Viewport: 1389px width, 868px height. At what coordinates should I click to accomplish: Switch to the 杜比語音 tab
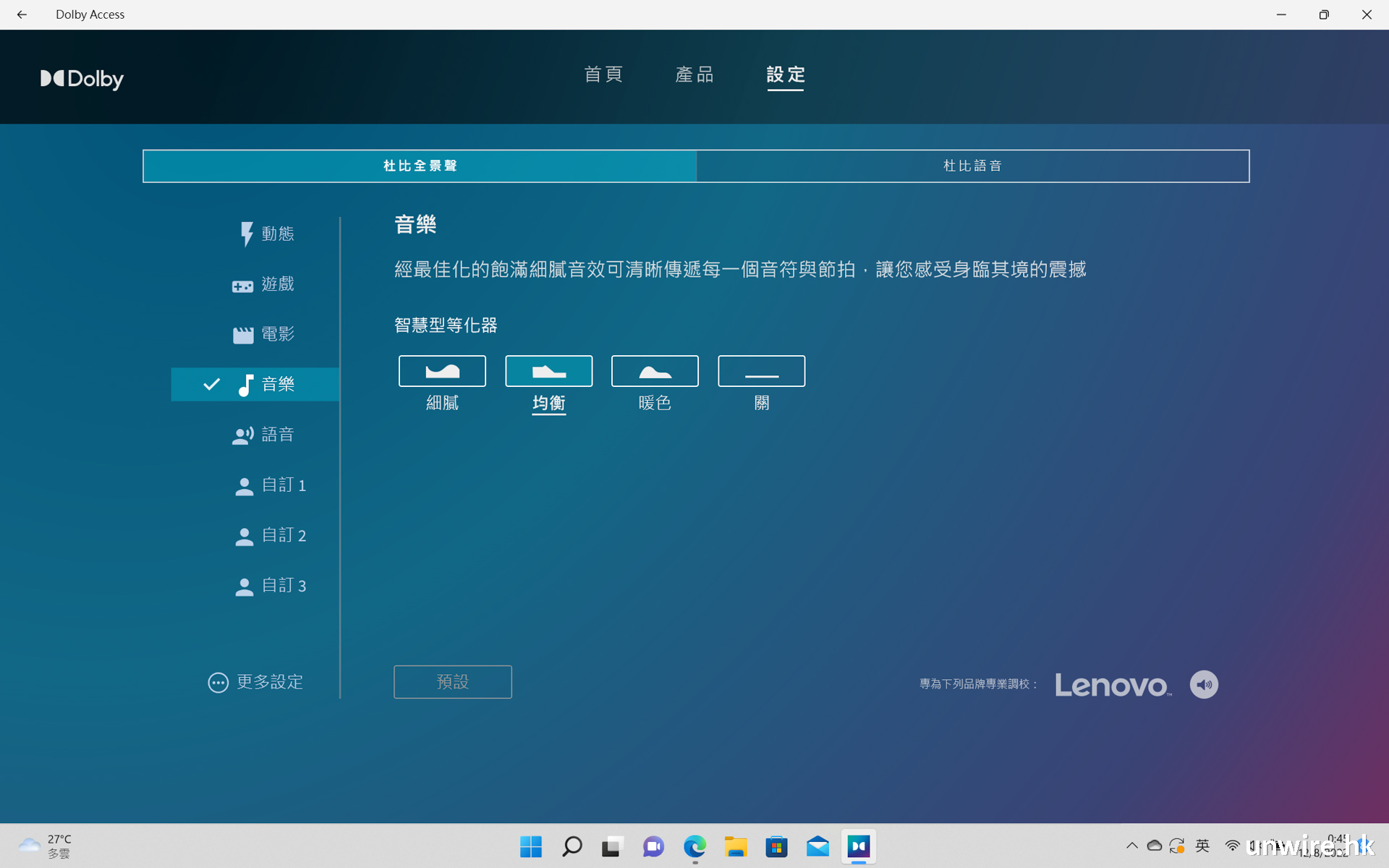[x=972, y=166]
